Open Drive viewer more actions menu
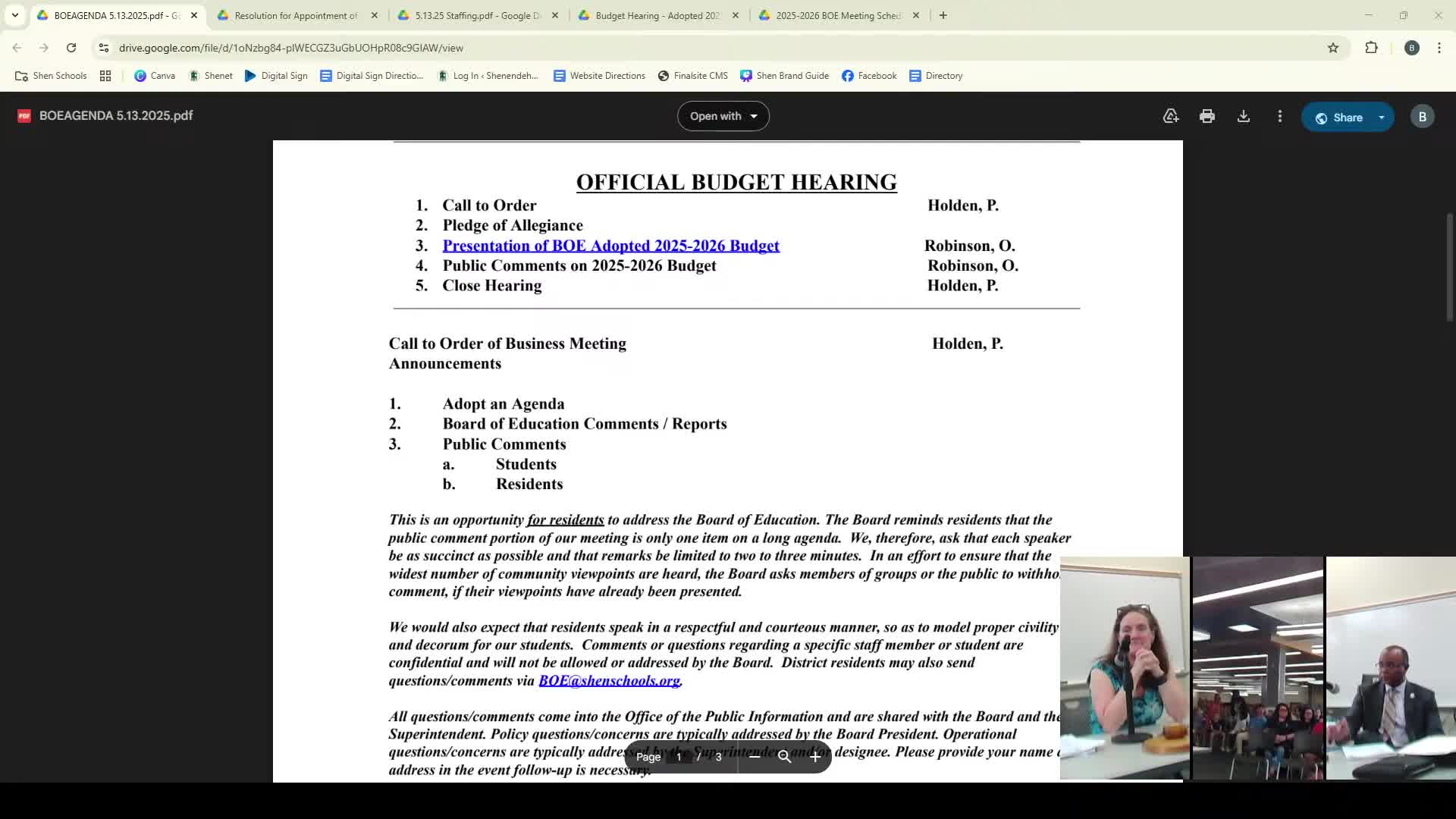The image size is (1456, 819). (x=1280, y=116)
